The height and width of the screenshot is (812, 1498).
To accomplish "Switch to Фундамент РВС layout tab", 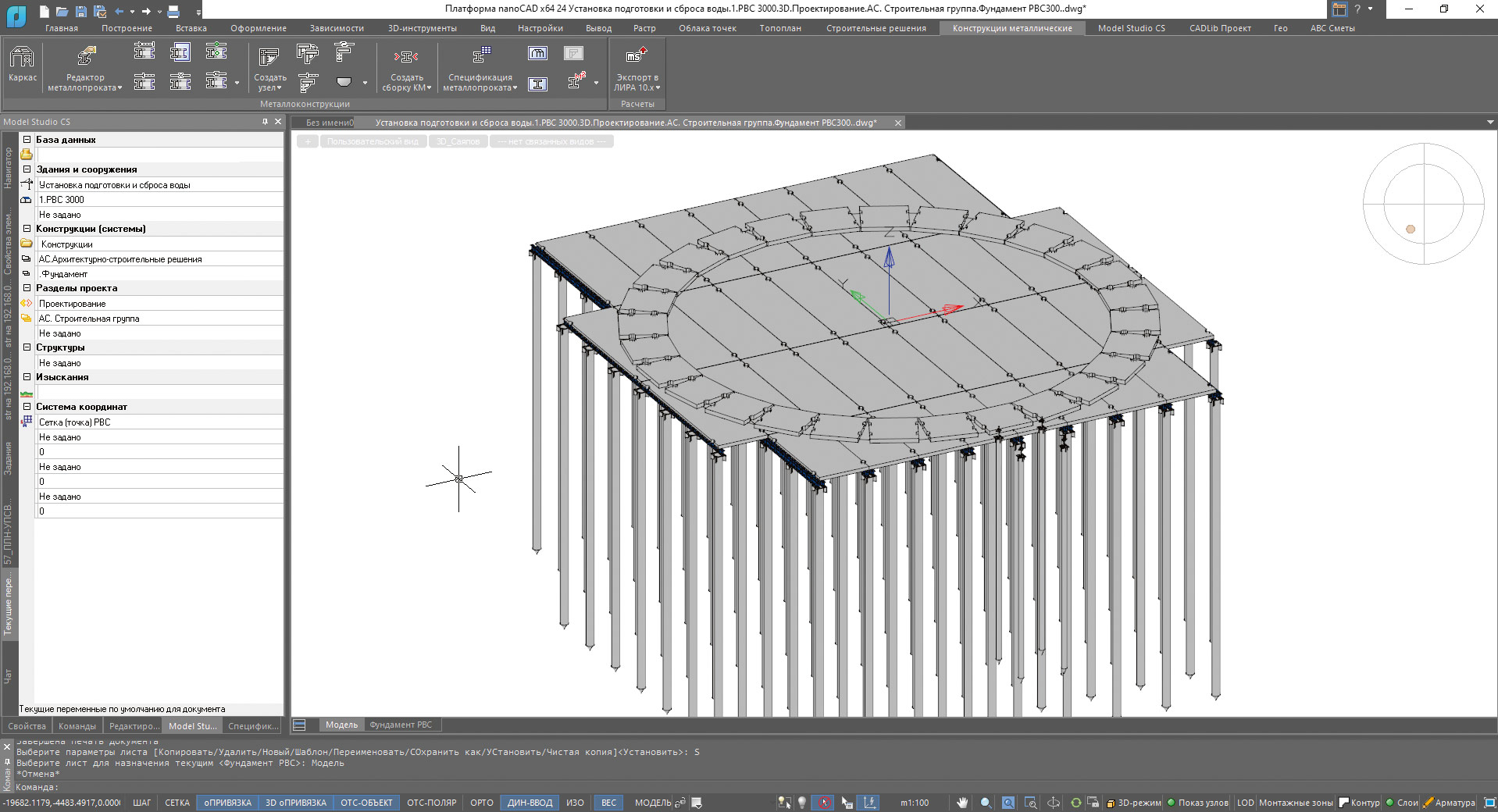I will (x=401, y=725).
